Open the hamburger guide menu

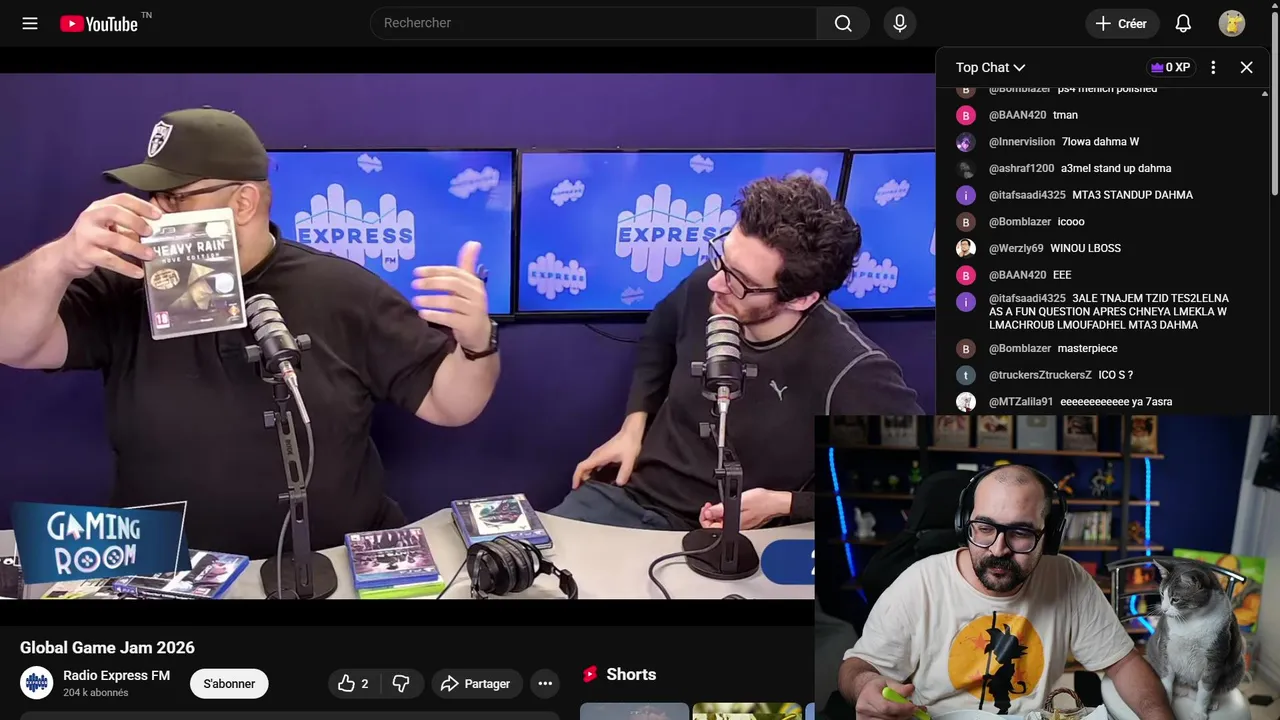tap(30, 23)
